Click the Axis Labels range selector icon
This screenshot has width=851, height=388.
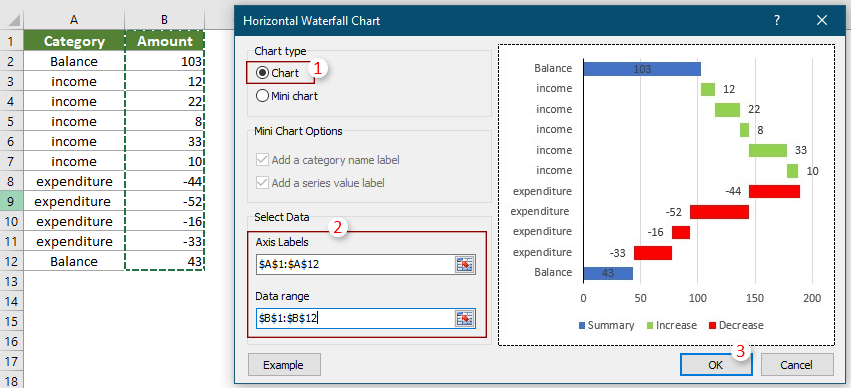tap(465, 265)
